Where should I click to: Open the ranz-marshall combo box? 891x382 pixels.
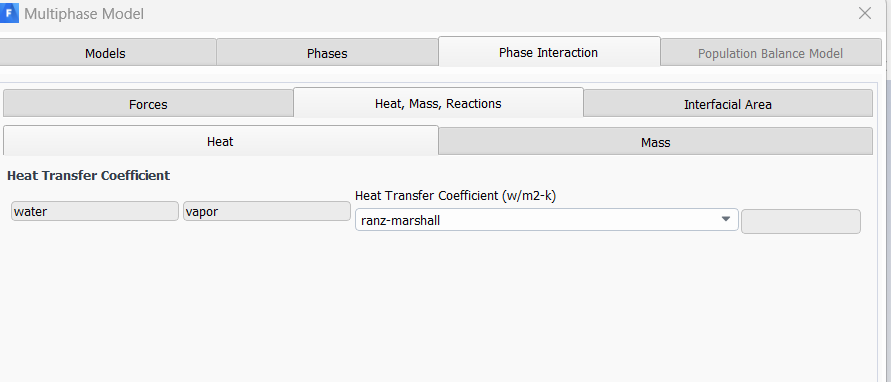547,220
